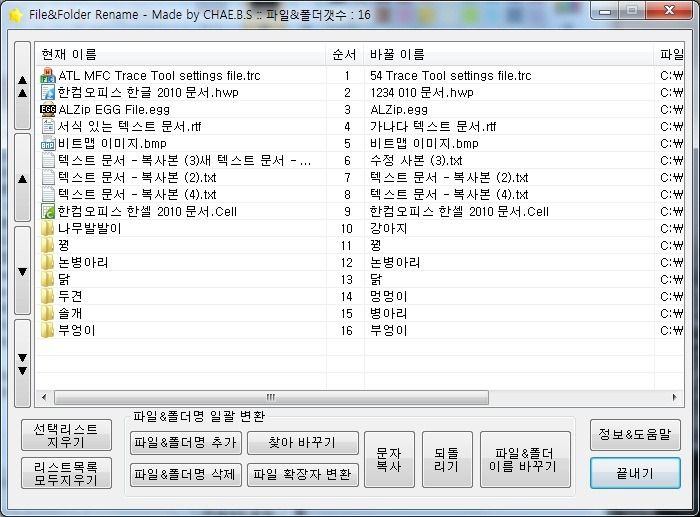Viewport: 700px width, 517px height.
Task: Select the 논병아리 folder icon
Action: (48, 262)
